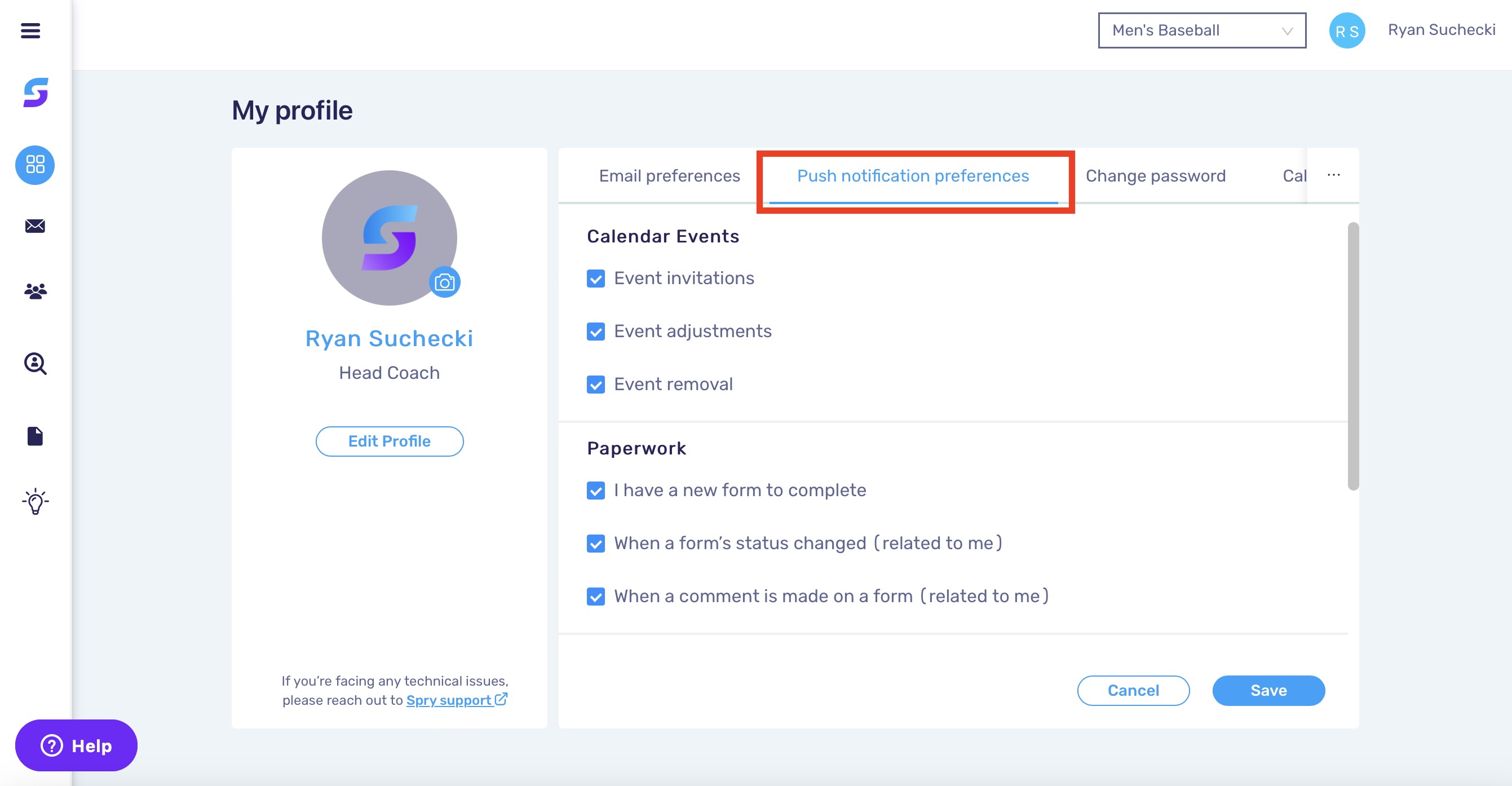
Task: Open the dashboard grid icon
Action: [35, 165]
